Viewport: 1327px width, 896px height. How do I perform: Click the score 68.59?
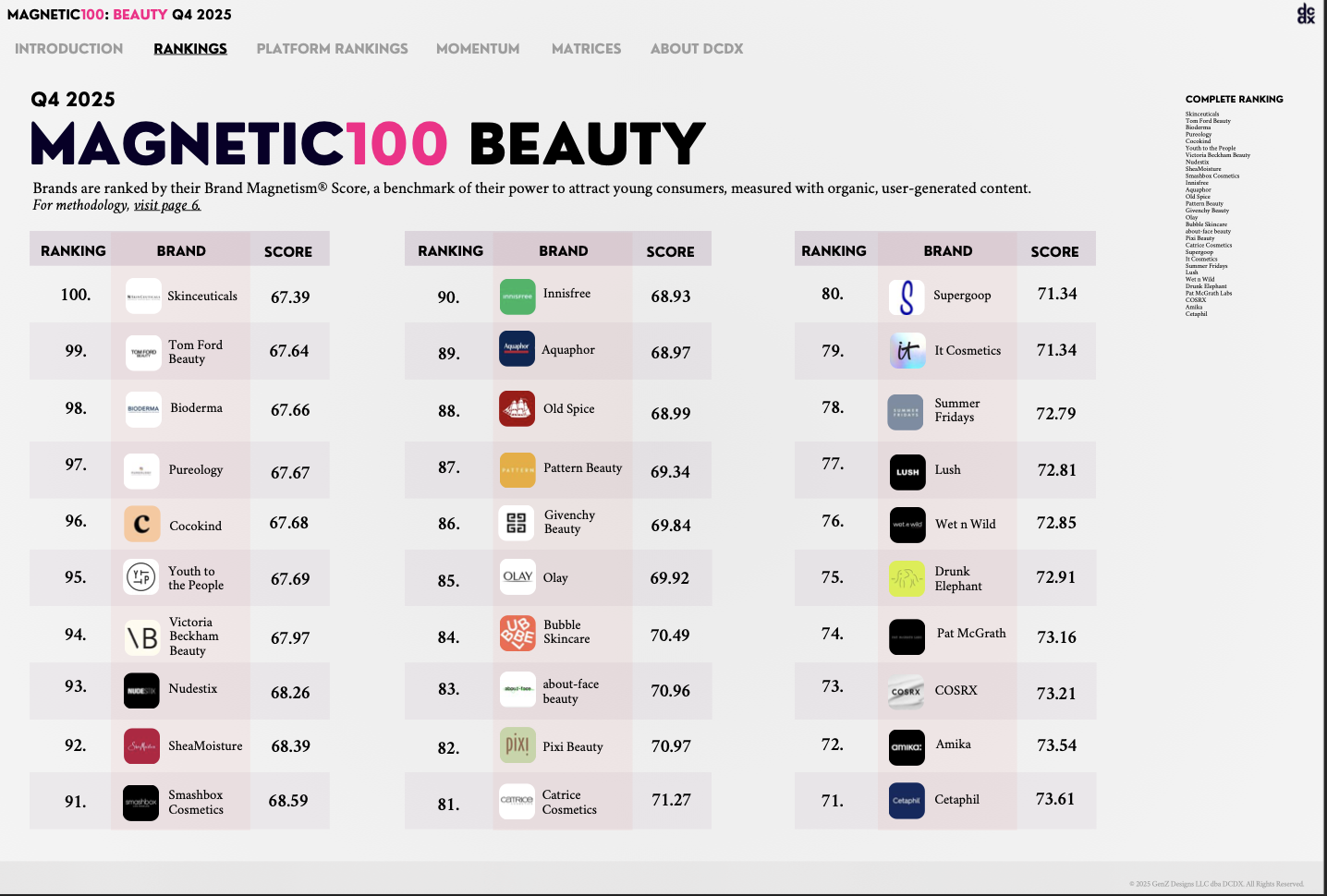click(288, 801)
